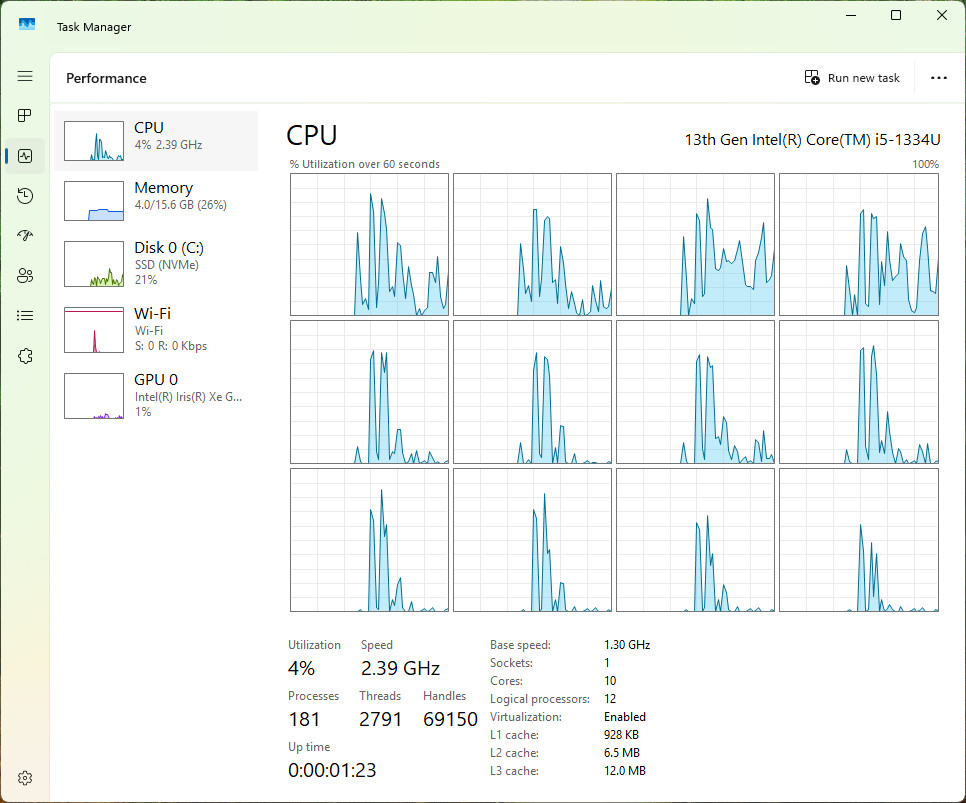Select the CPU performance entry

coord(156,141)
